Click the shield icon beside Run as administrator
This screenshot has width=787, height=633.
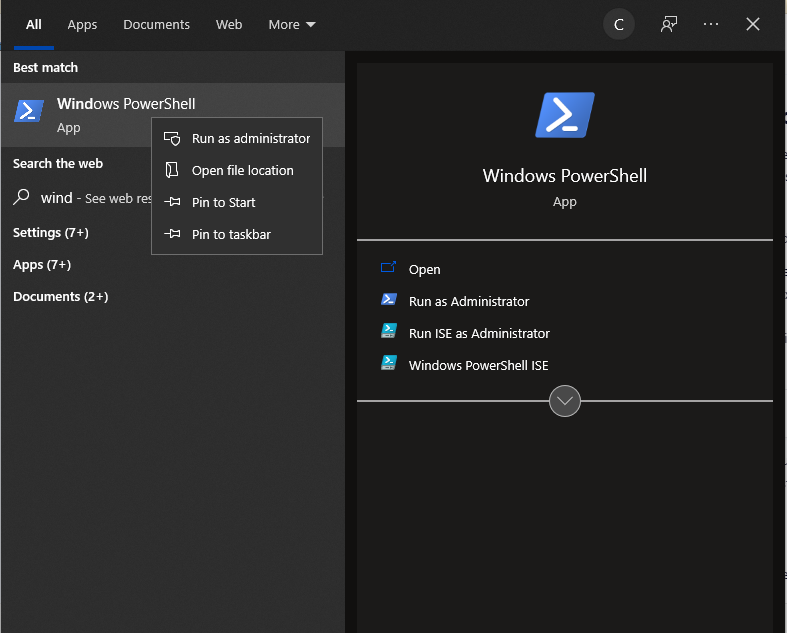(172, 139)
